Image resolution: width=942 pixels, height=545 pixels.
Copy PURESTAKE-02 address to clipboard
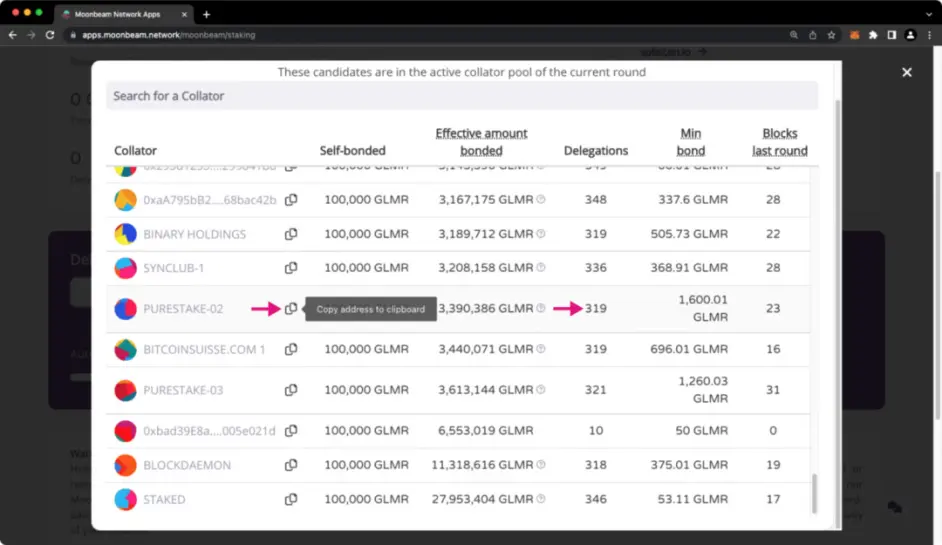[x=291, y=308]
